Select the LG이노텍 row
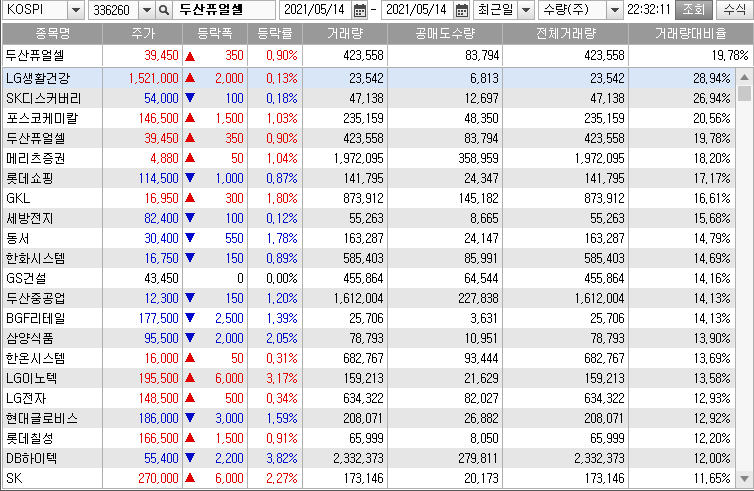 369,378
